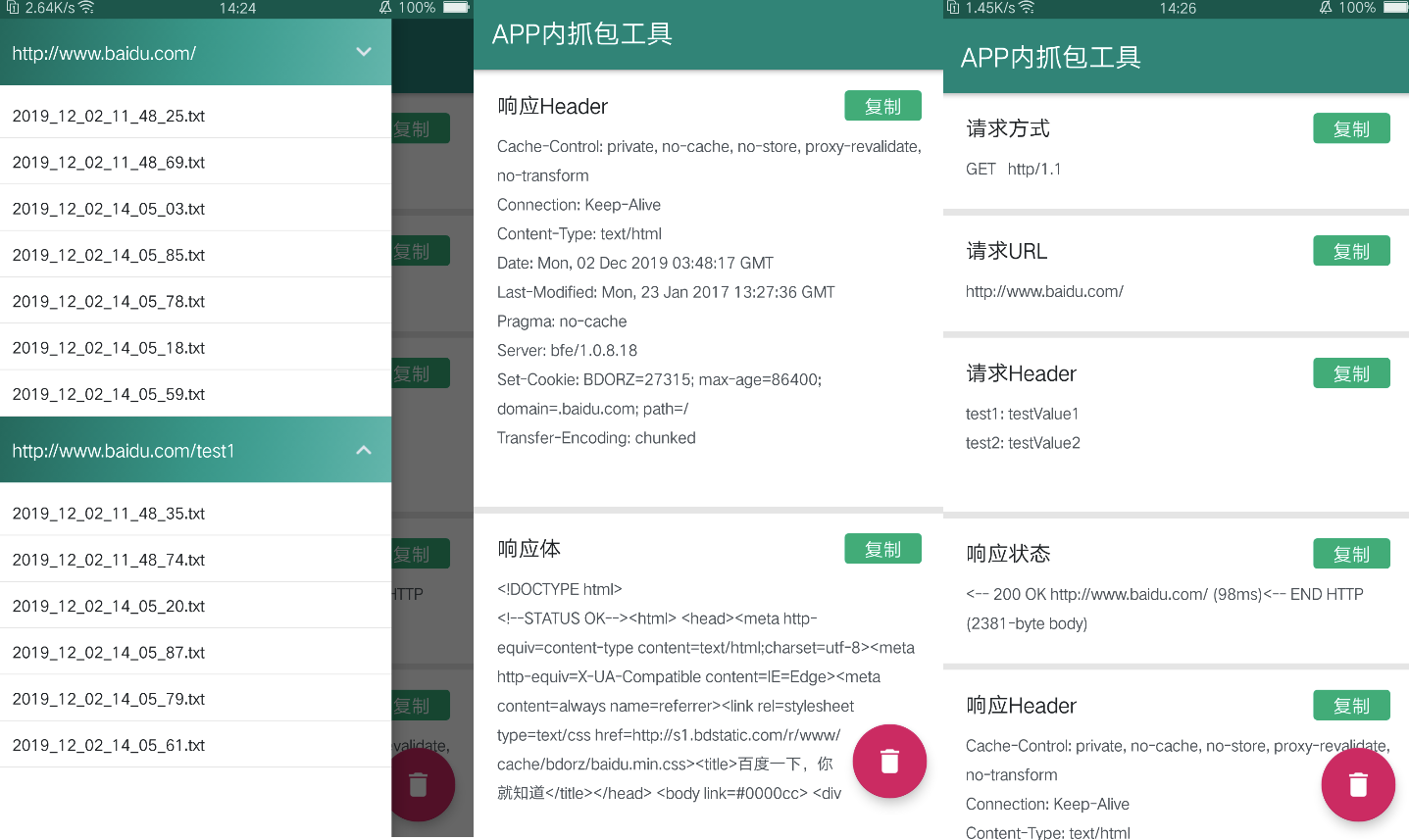This screenshot has height=840, width=1409.
Task: Copy the 响应体 response body content
Action: [x=882, y=548]
